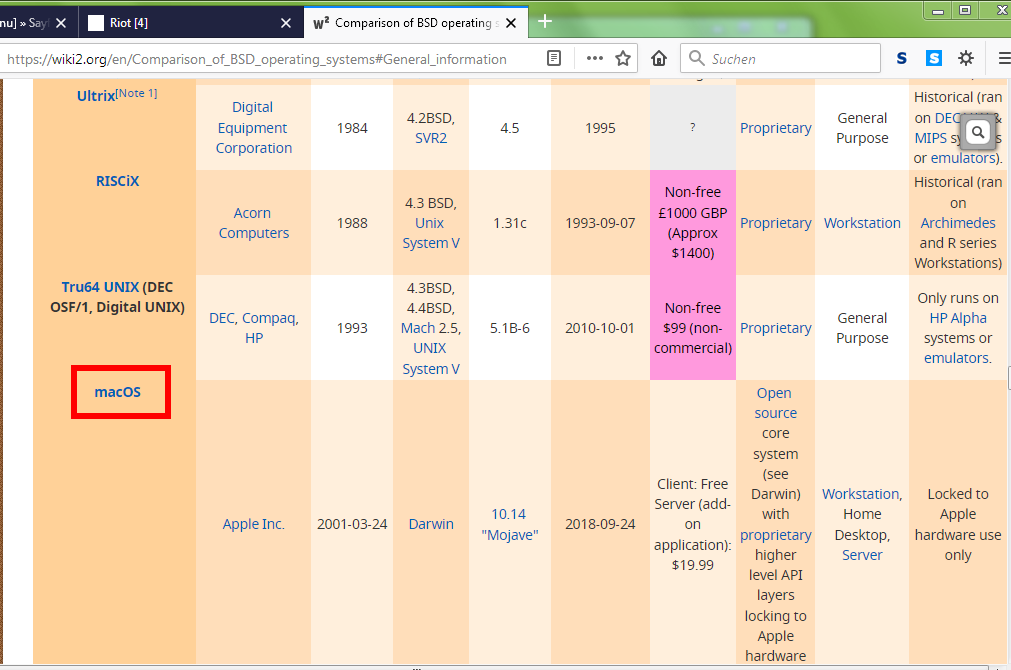Open the Ultrix link
Screen dimensions: 1011x670
(x=95, y=96)
